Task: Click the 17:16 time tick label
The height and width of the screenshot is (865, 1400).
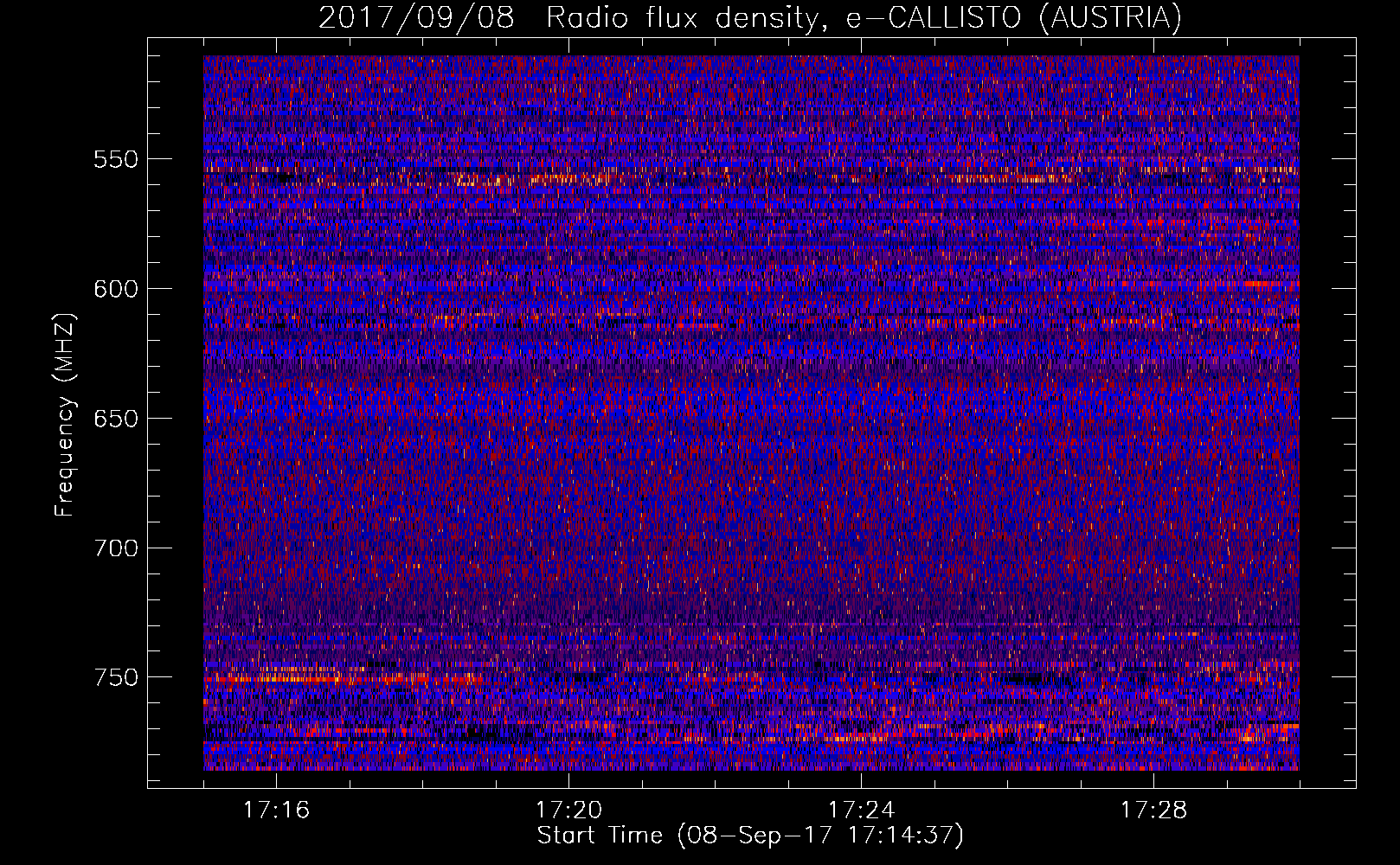Action: 276,811
